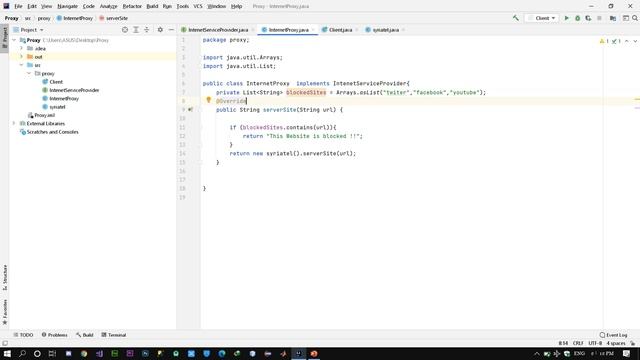Viewport: 640px width, 360px height.
Task: Open the File menu
Action: pyautogui.click(x=18, y=6)
